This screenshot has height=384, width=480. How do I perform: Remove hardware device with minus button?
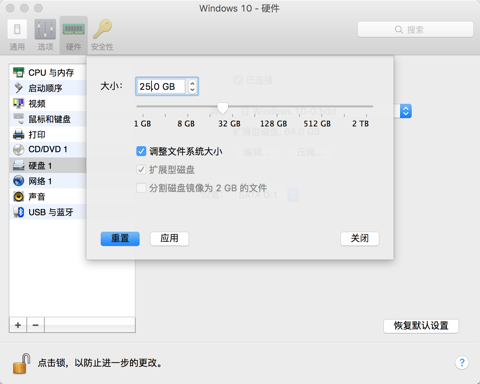coord(36,325)
